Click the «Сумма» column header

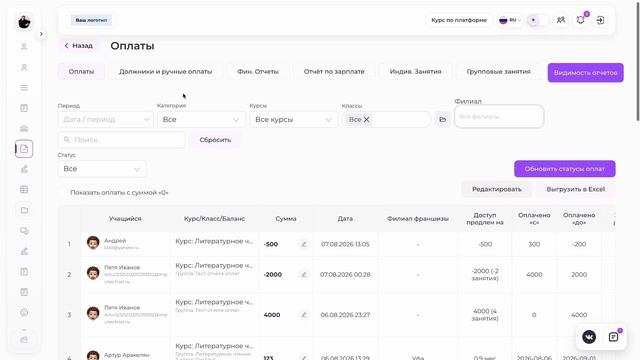point(286,219)
